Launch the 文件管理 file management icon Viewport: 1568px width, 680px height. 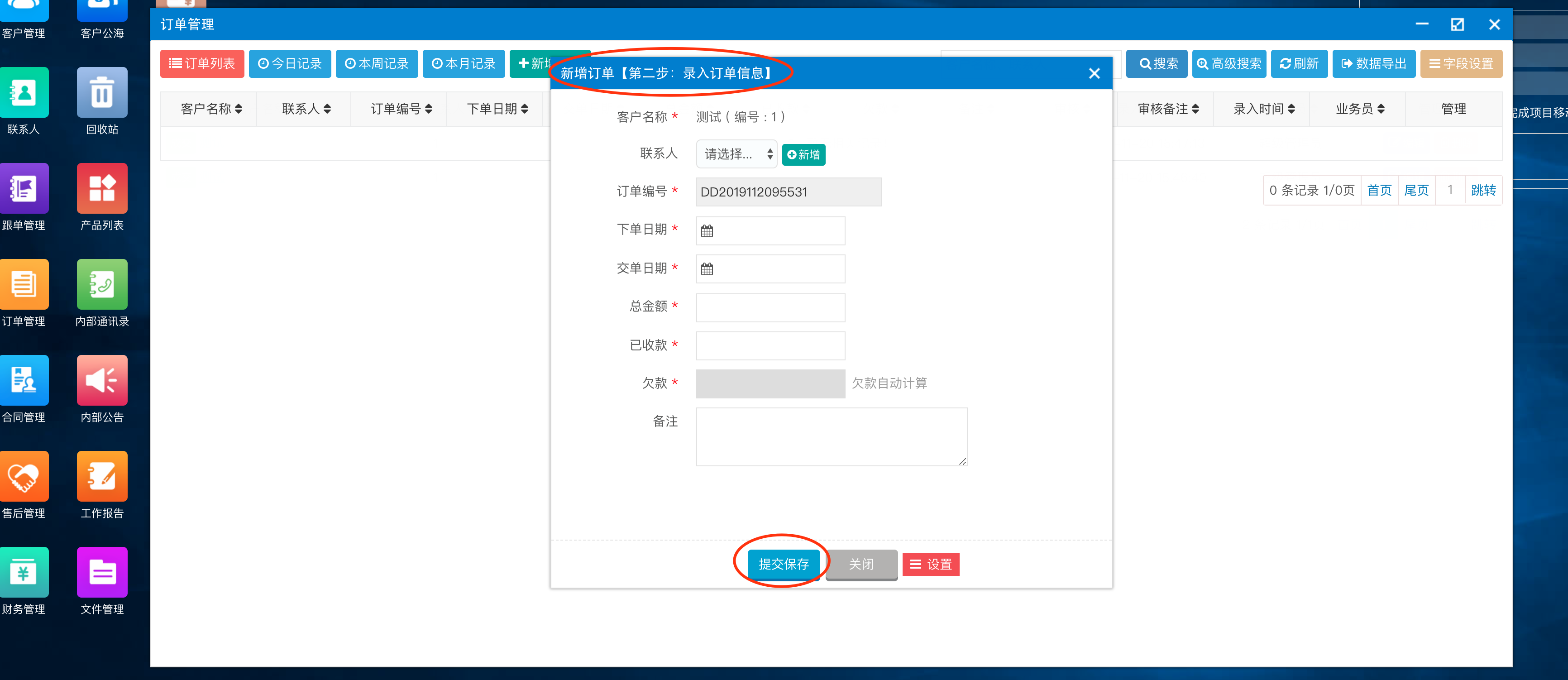coord(102,572)
